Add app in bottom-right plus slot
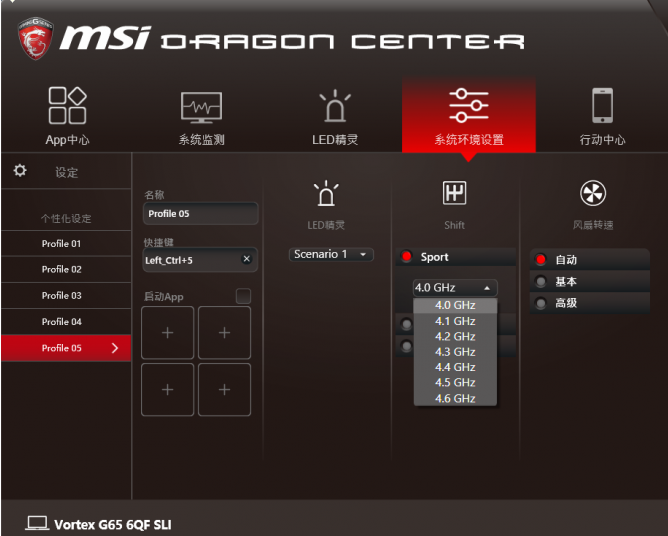Screen dimensions: 668x536 (225, 389)
